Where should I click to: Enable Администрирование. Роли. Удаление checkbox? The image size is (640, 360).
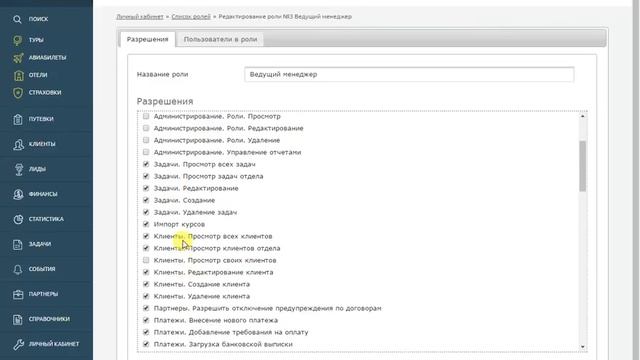[x=146, y=140]
